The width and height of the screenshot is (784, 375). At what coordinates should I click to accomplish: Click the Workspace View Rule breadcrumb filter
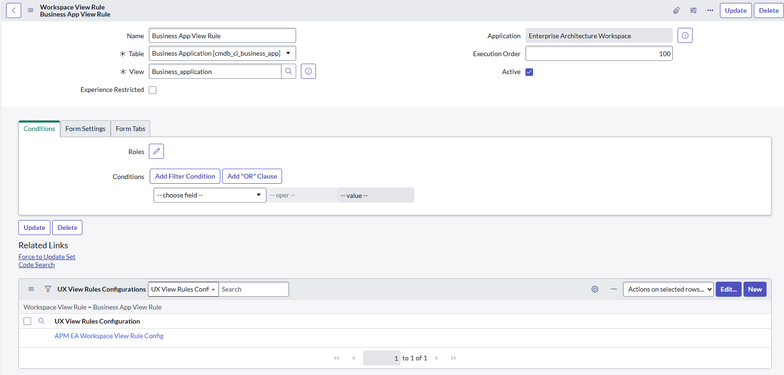(x=92, y=307)
